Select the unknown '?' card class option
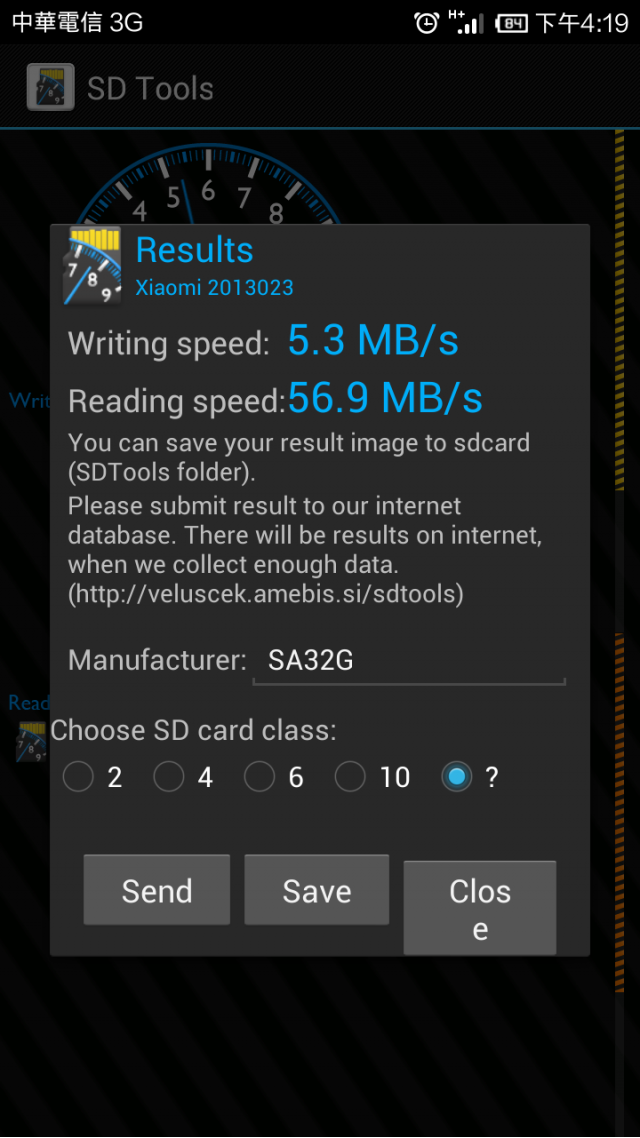Viewport: 640px width, 1138px height. [x=457, y=777]
